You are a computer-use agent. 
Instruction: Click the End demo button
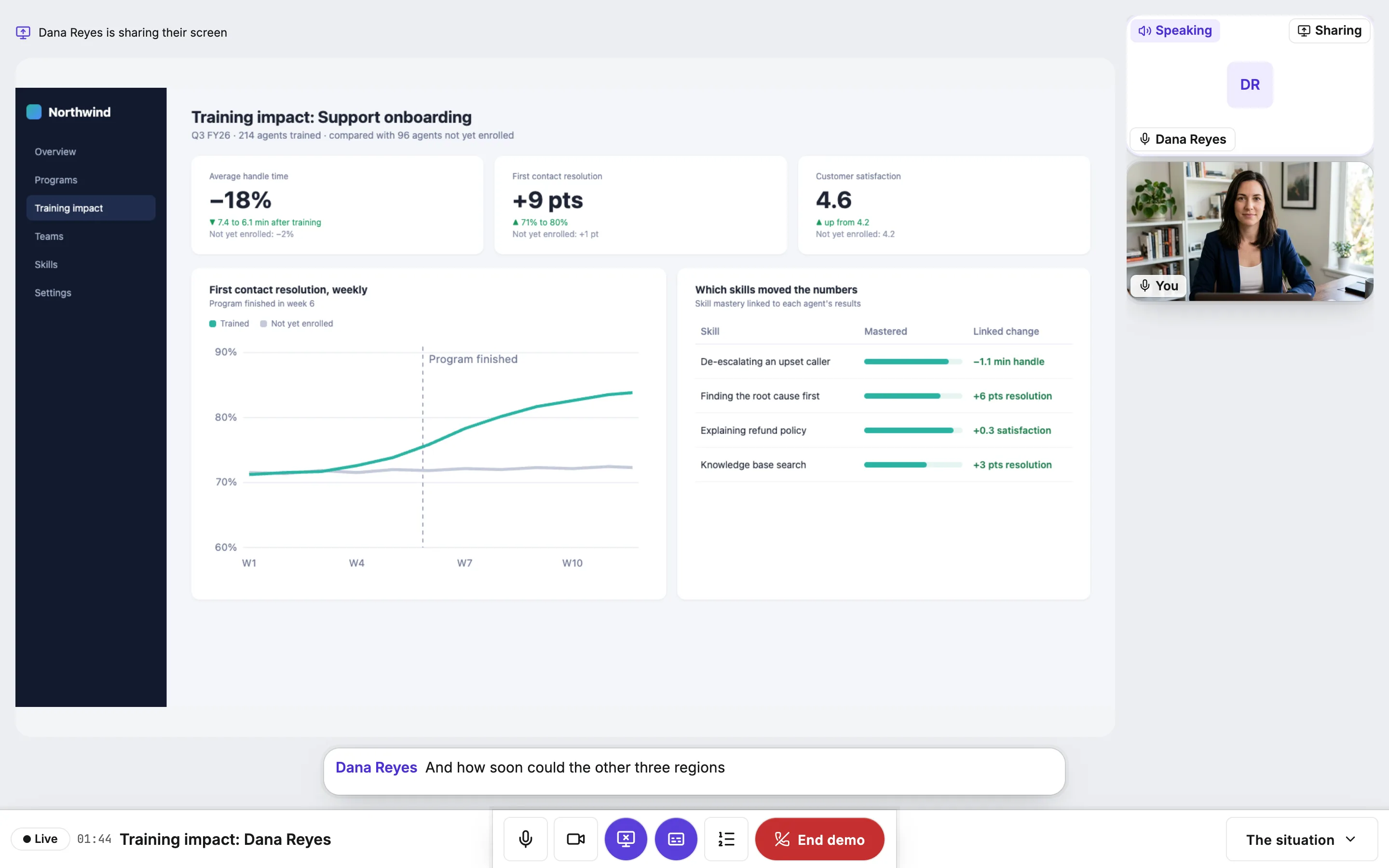tap(819, 839)
